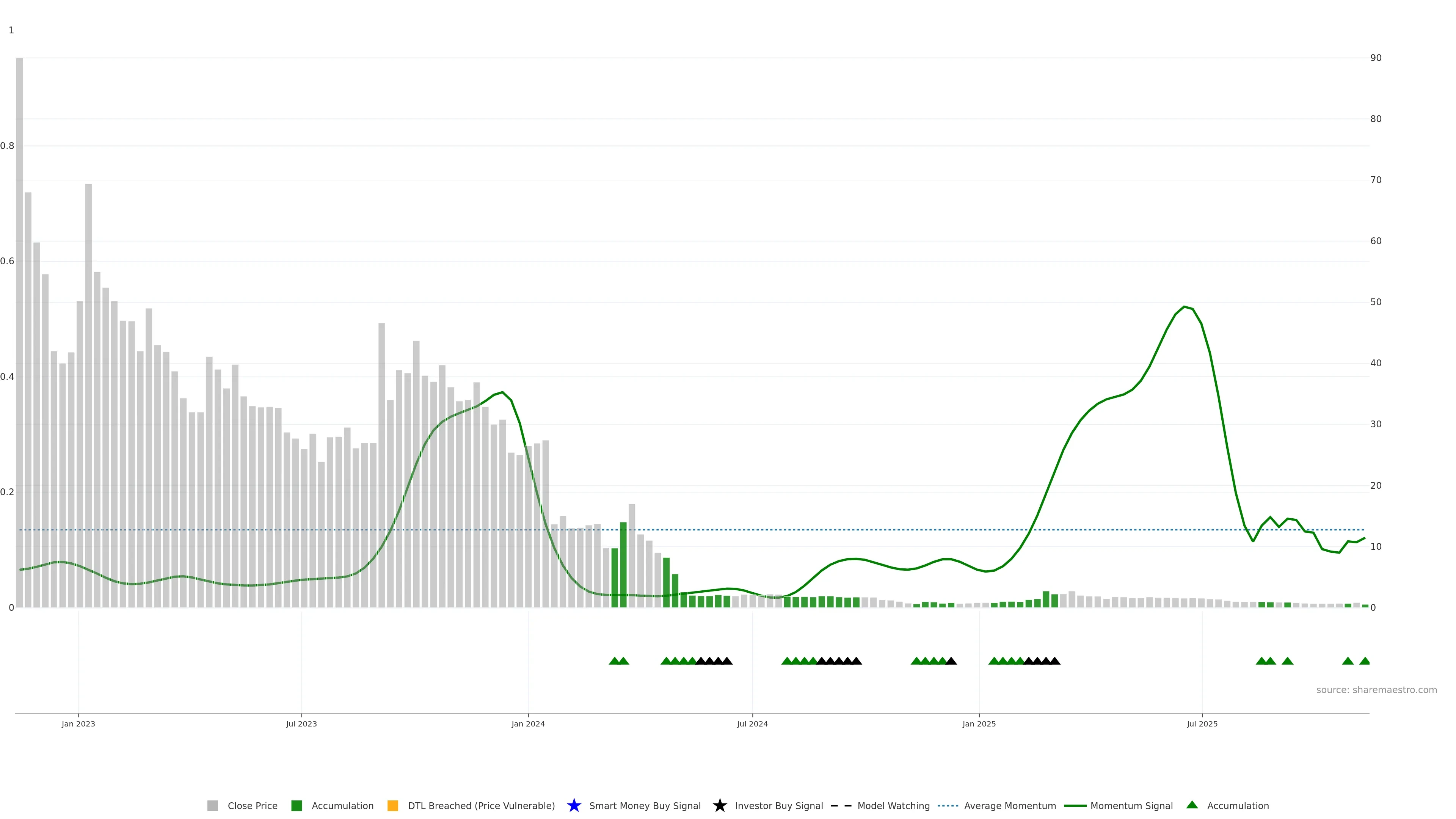The image size is (1456, 819).
Task: Click the Jul 2025 axis label
Action: tap(1202, 724)
